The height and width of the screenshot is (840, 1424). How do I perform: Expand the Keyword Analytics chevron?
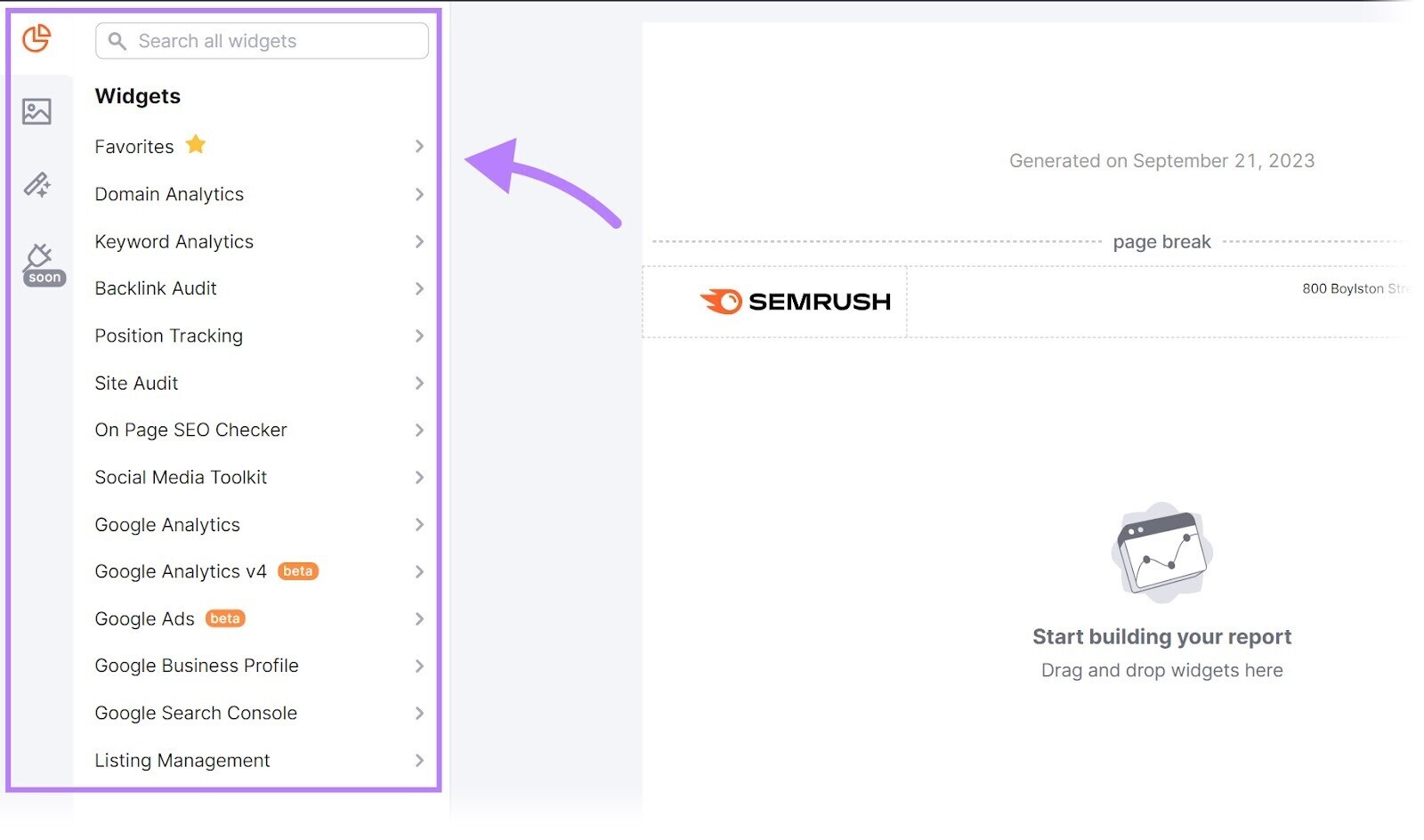(x=419, y=241)
